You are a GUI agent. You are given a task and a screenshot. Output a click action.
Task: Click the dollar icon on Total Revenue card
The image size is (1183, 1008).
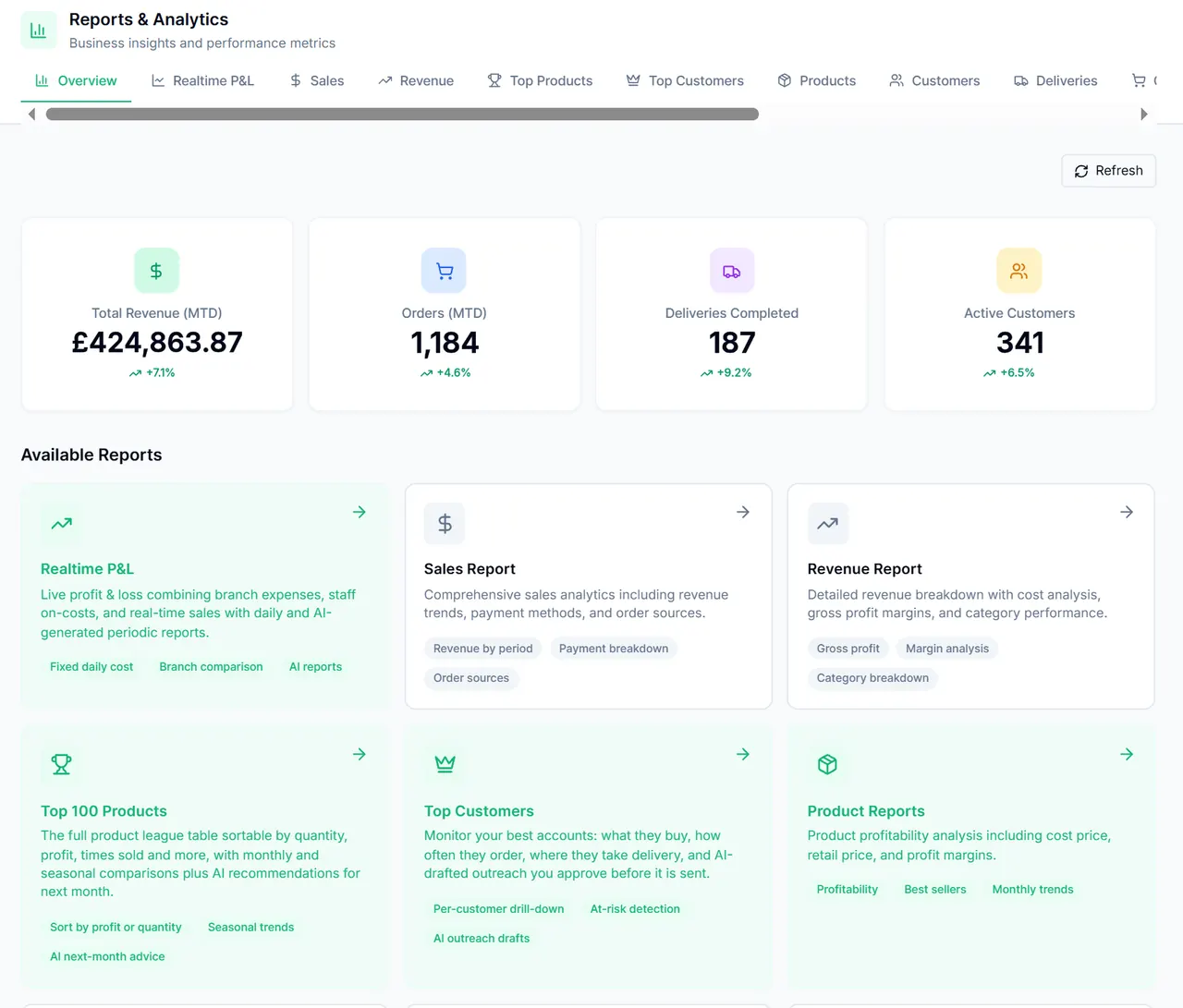156,271
